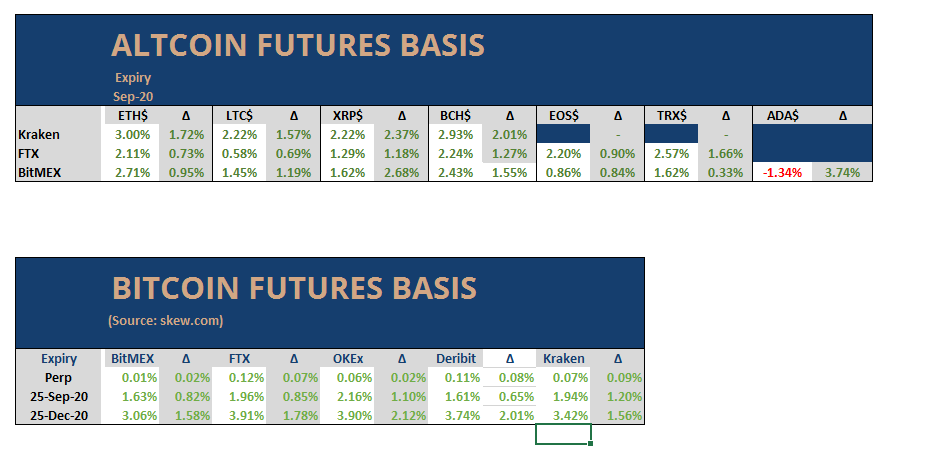The height and width of the screenshot is (465, 946).
Task: Click the 2.57% FTX TRX value
Action: coord(672,153)
